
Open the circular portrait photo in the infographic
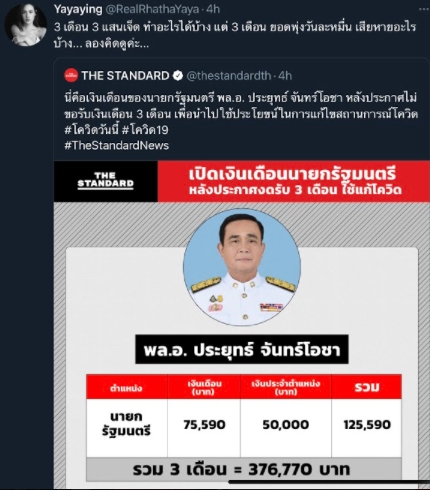(242, 267)
